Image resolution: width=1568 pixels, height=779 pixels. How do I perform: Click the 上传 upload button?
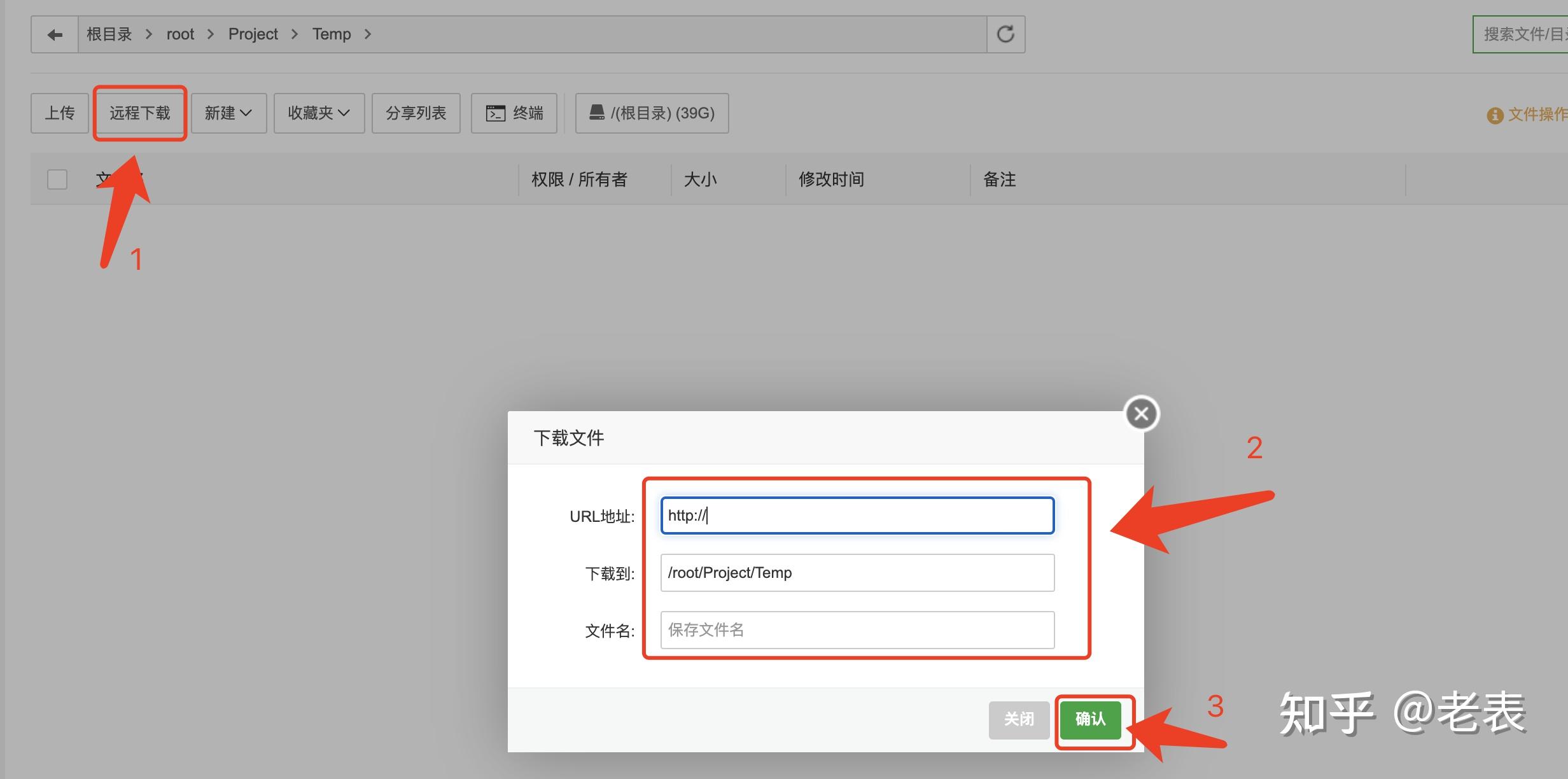click(x=59, y=113)
